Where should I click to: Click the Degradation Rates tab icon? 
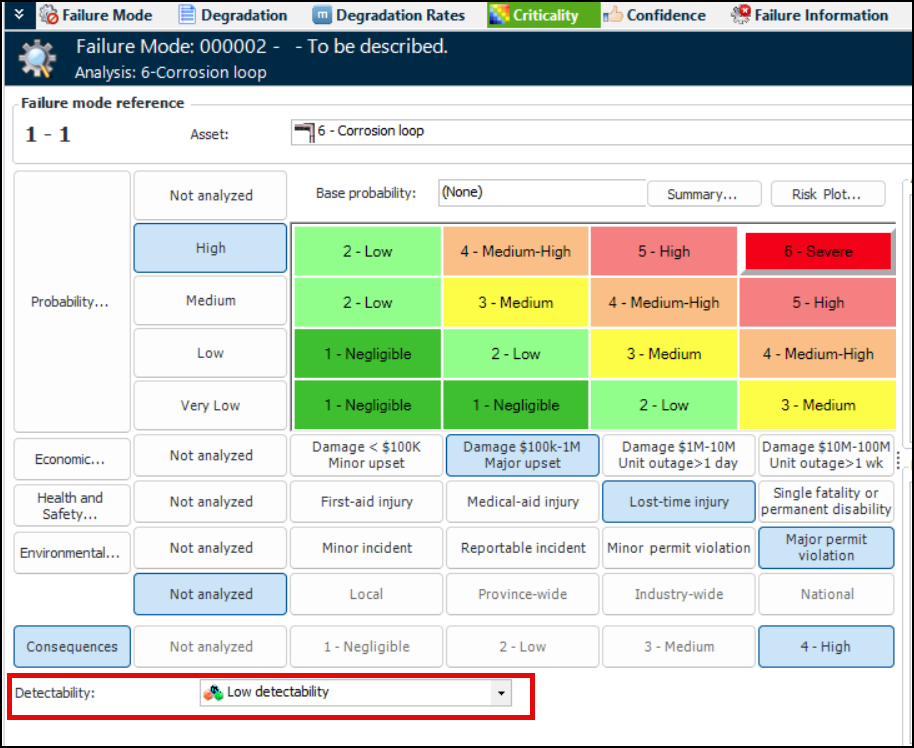(x=322, y=15)
